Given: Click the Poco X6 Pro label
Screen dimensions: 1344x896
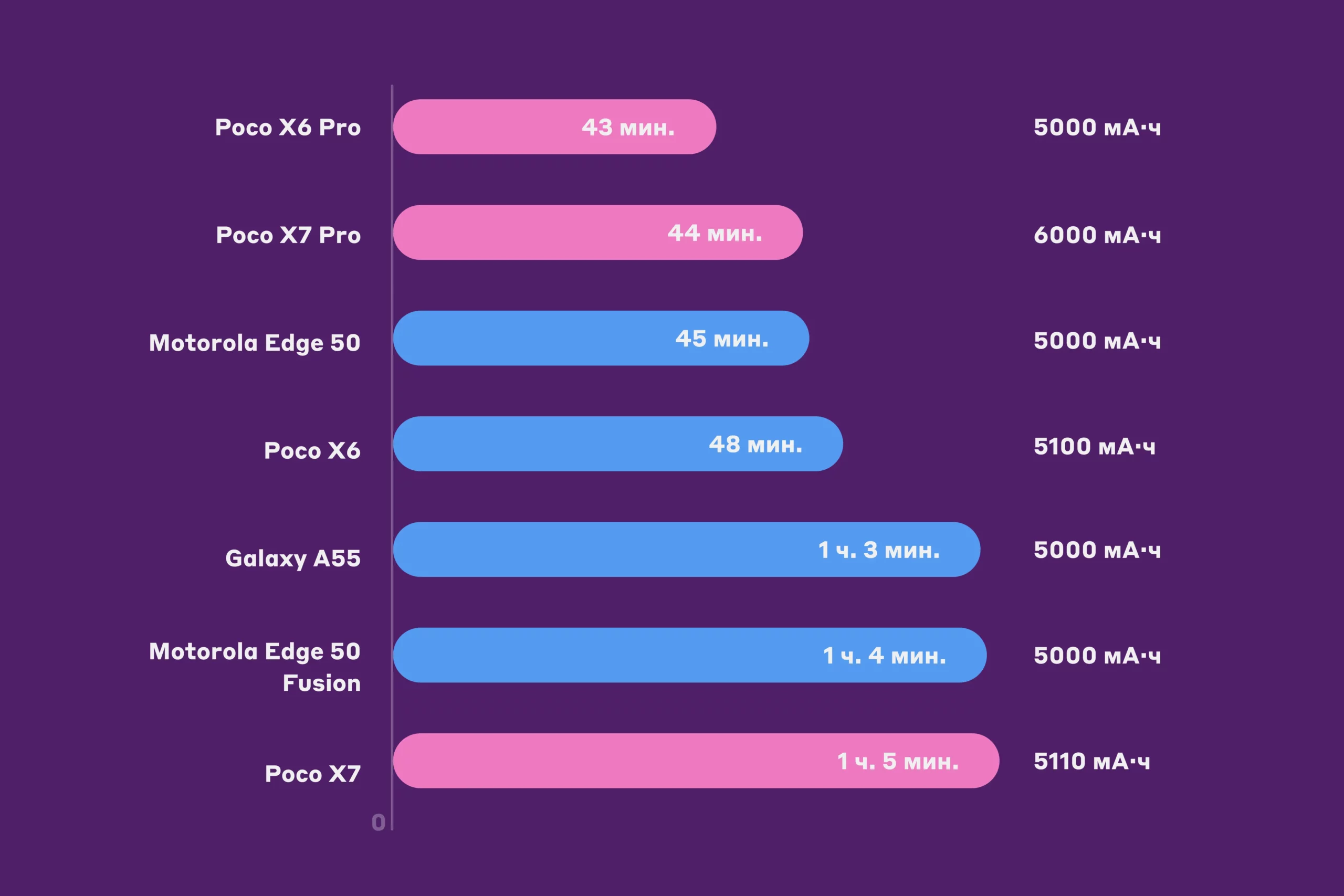Looking at the screenshot, I should (x=288, y=128).
